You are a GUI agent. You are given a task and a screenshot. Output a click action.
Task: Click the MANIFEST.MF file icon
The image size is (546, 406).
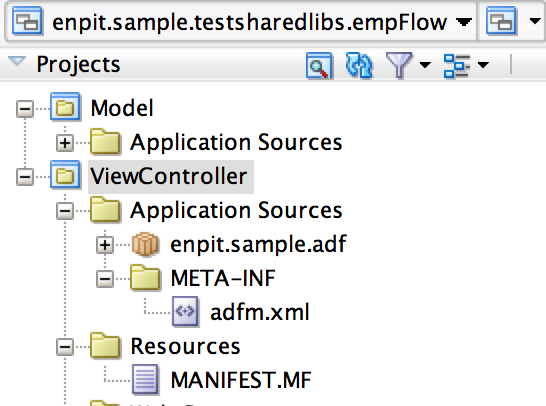(145, 379)
